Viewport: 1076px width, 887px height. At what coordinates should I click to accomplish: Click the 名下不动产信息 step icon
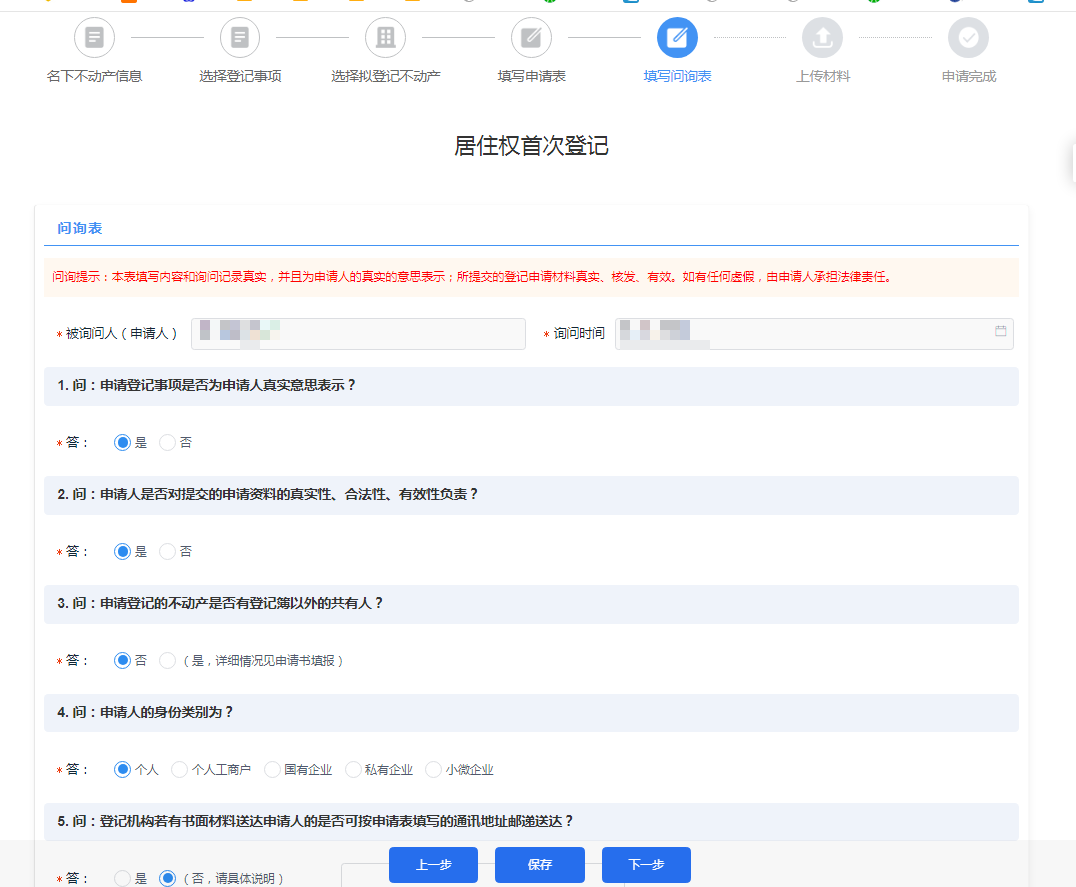point(94,37)
